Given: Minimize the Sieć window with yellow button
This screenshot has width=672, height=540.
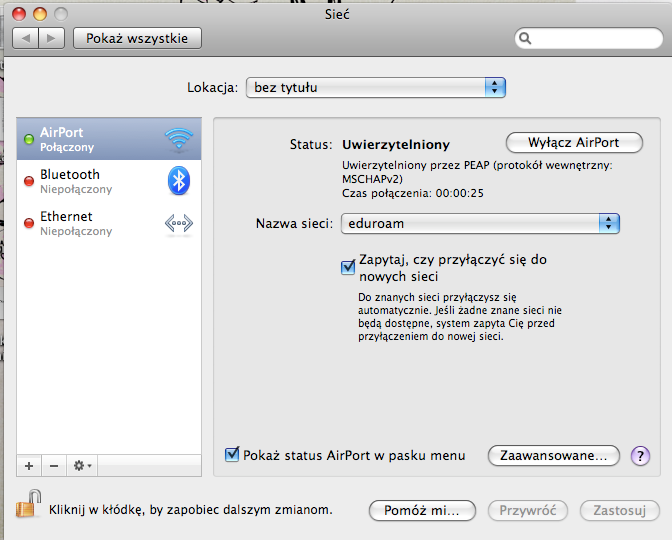Looking at the screenshot, I should tap(40, 14).
